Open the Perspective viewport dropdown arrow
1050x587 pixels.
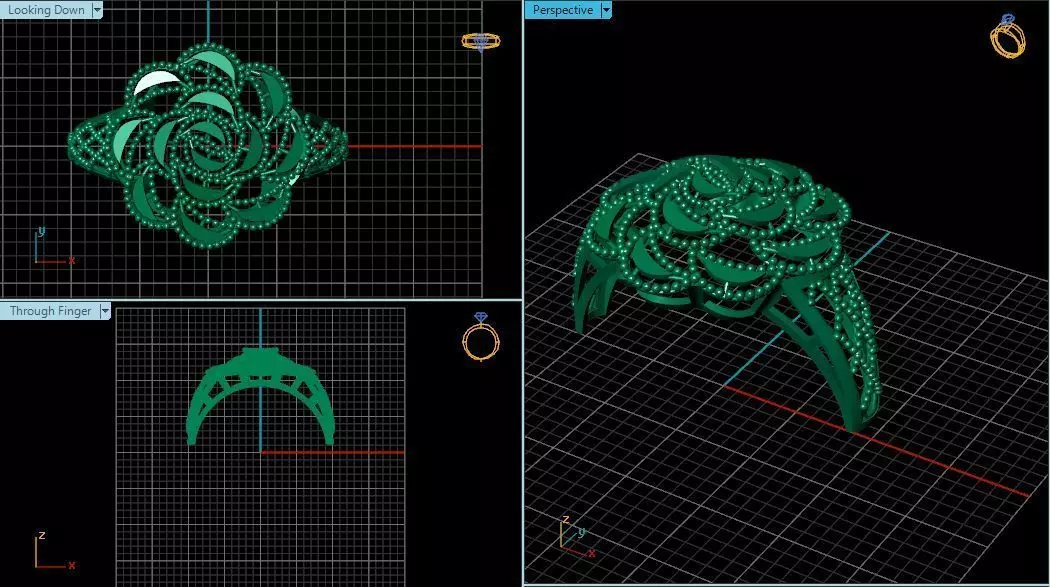click(606, 10)
